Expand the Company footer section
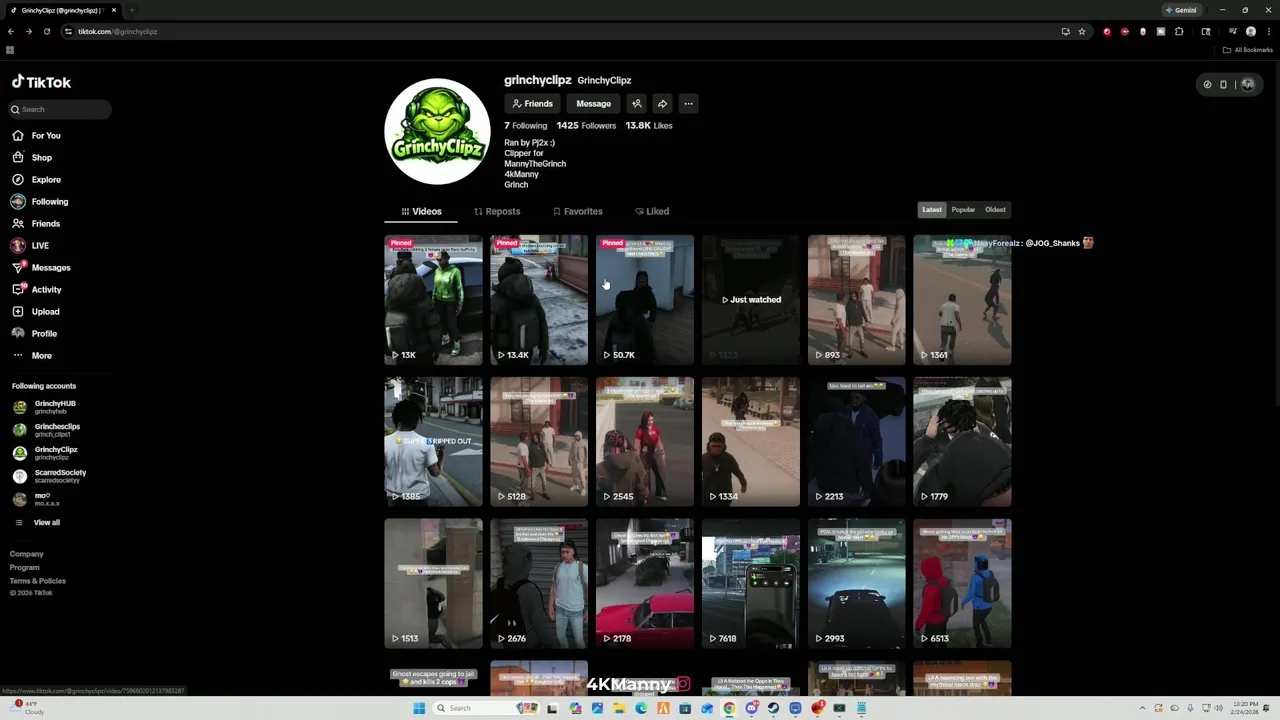1280x720 pixels. (x=27, y=554)
